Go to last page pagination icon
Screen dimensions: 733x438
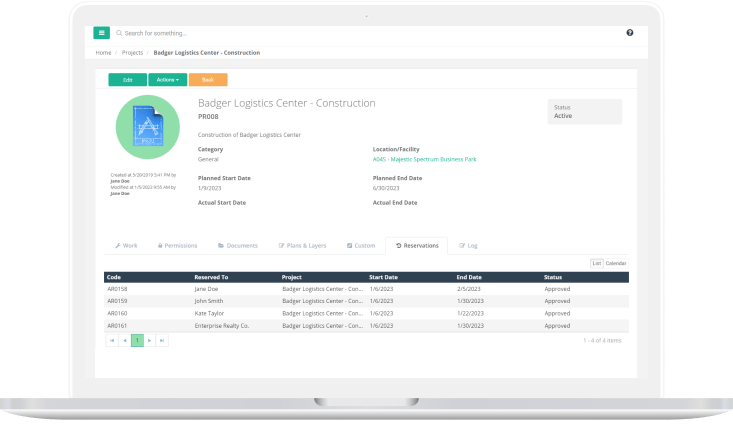162,341
